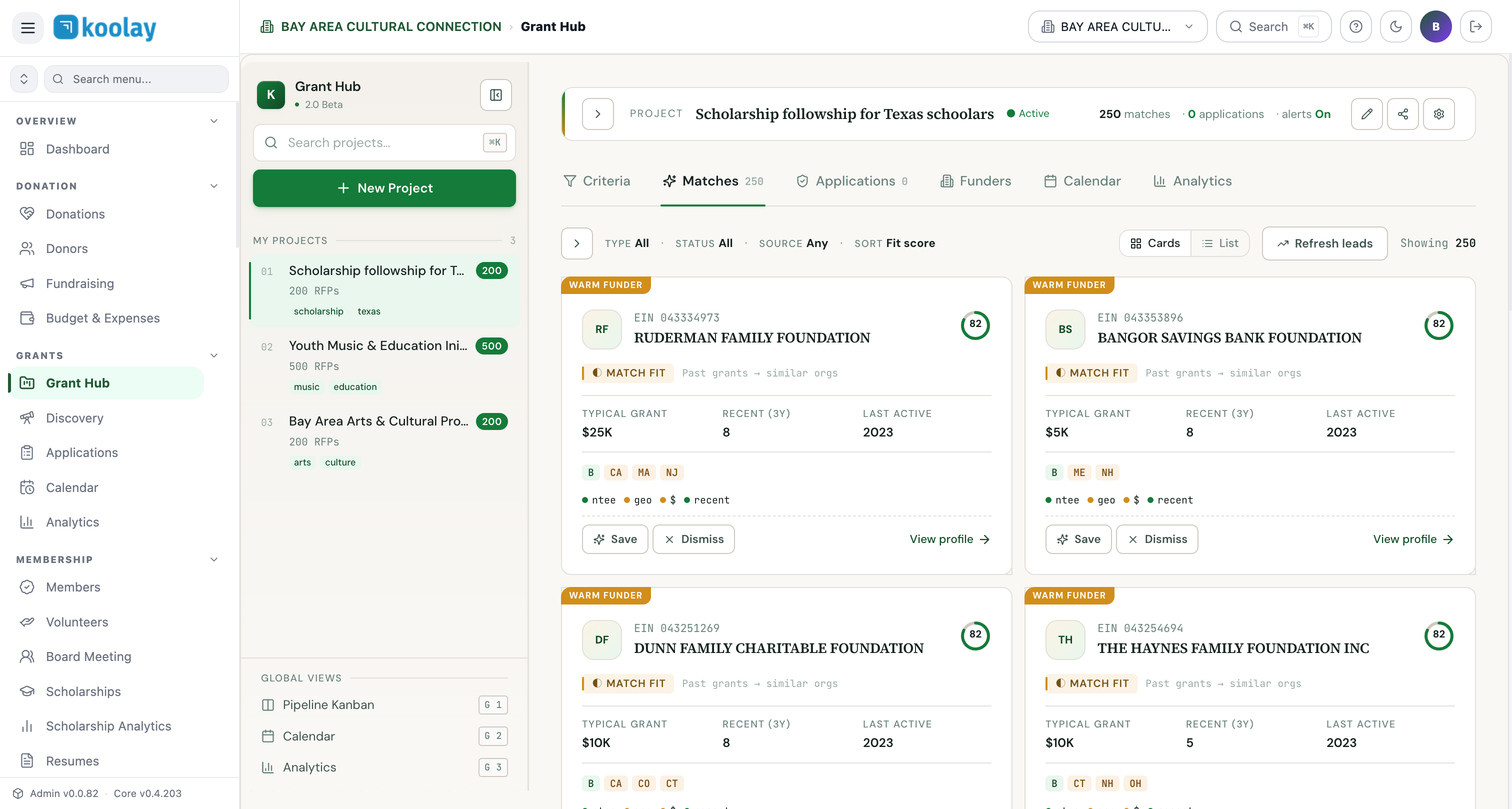
Task: Open Members page
Action: point(107,587)
